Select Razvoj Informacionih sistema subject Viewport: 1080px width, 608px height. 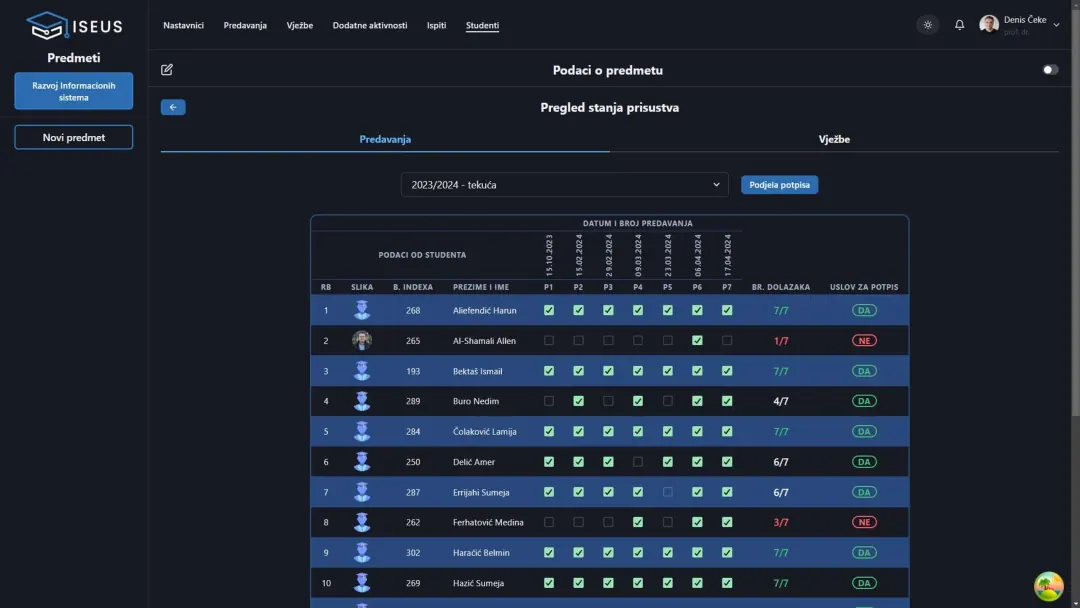point(74,91)
